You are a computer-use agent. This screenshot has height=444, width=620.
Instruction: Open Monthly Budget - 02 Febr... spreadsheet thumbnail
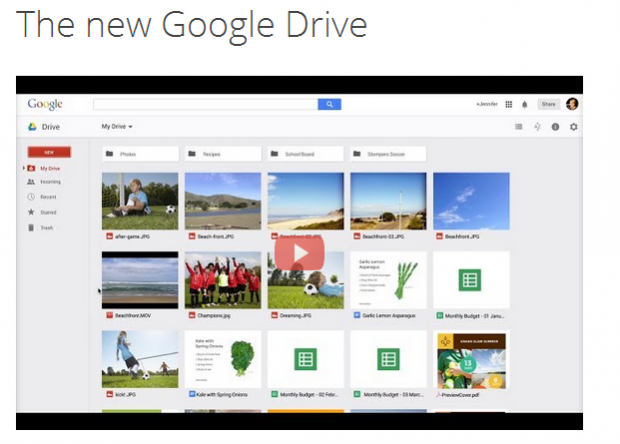(306, 359)
